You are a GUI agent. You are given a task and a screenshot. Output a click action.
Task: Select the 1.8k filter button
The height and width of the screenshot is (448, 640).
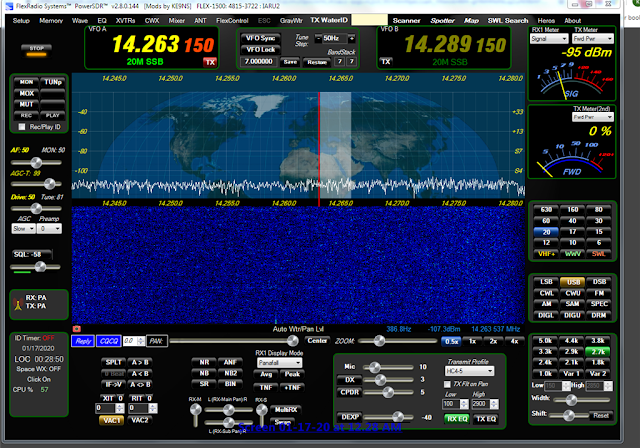(598, 363)
